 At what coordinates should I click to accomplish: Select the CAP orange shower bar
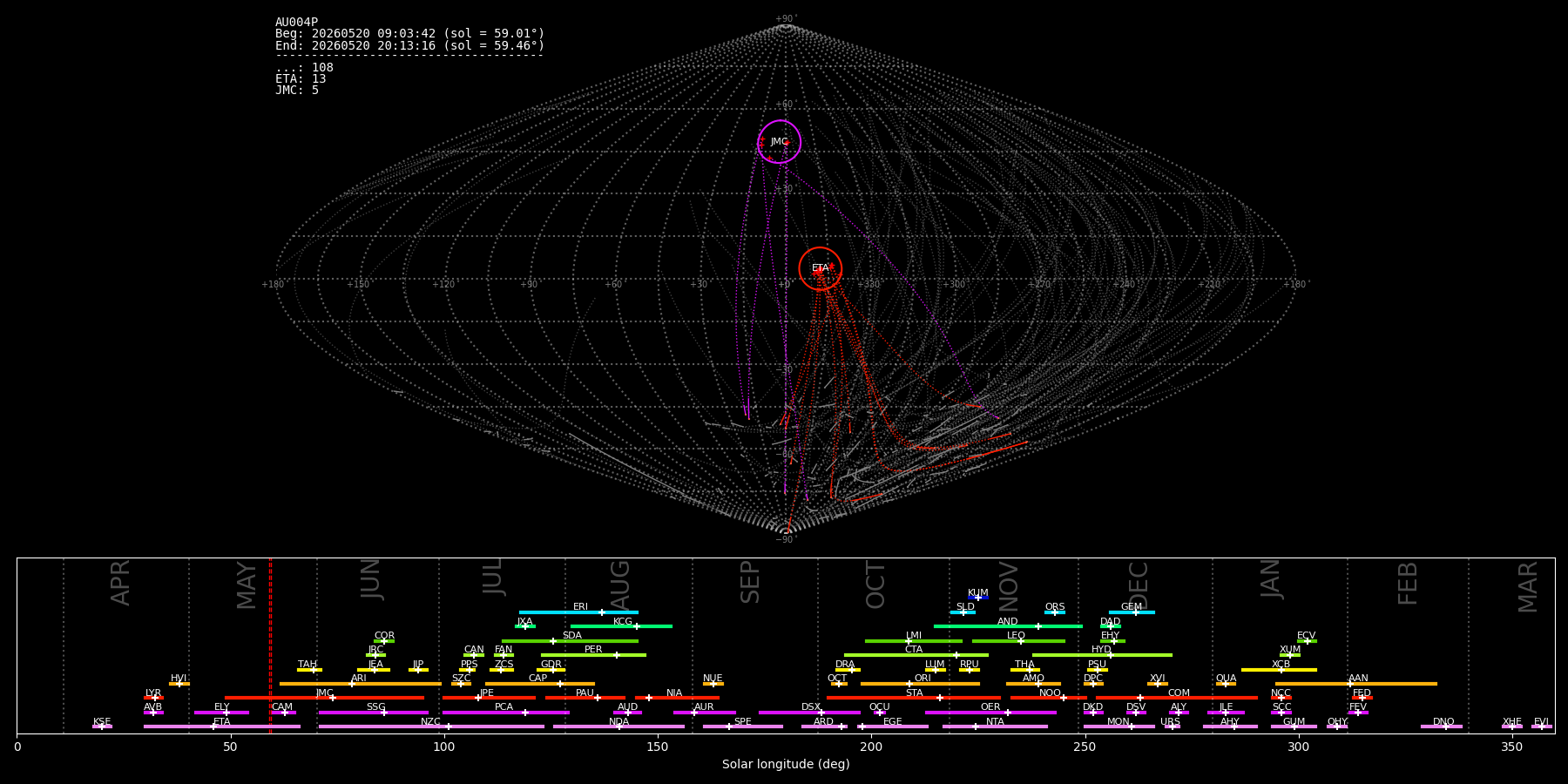[540, 684]
